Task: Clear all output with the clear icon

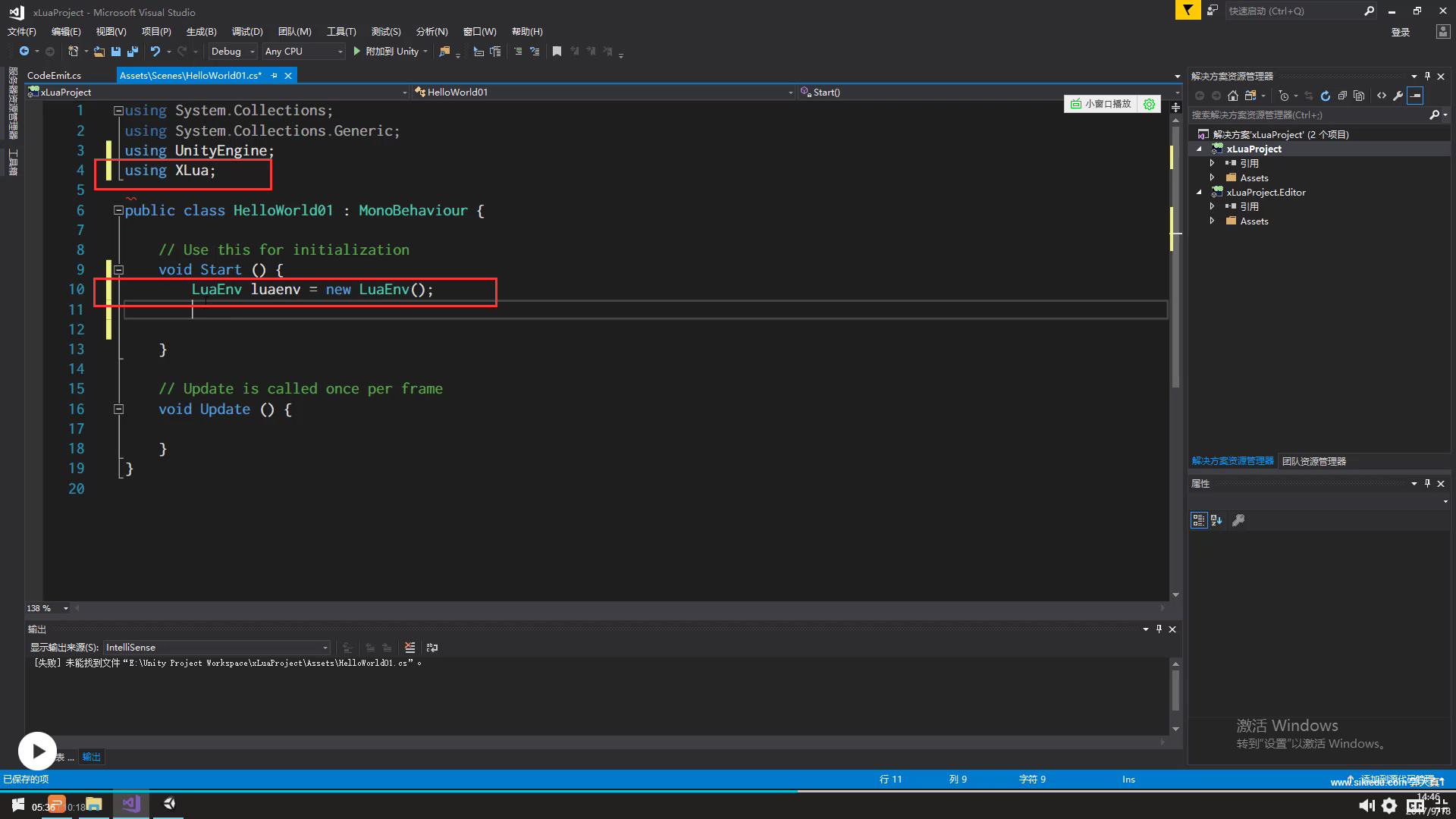Action: click(410, 648)
